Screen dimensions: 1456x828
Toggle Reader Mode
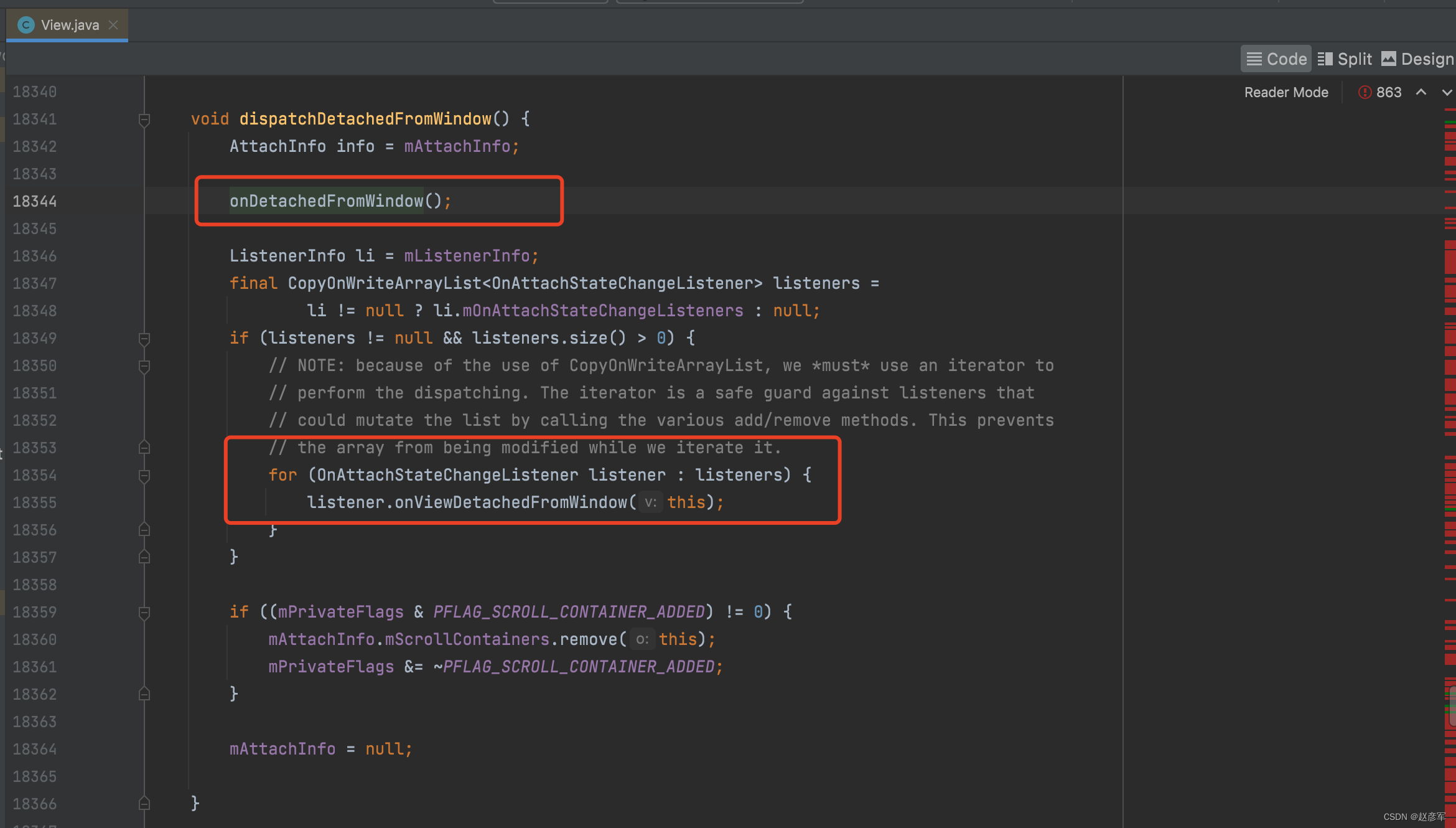pyautogui.click(x=1286, y=92)
